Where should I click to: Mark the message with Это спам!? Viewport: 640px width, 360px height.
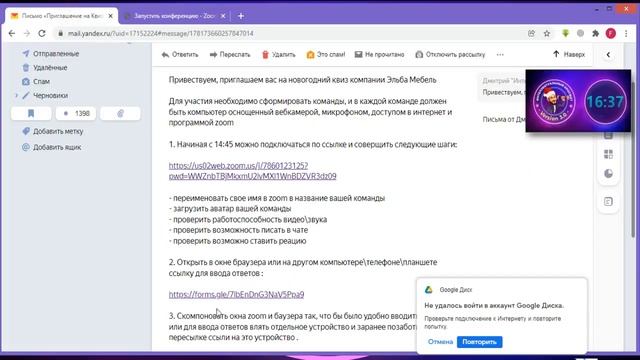pyautogui.click(x=326, y=54)
